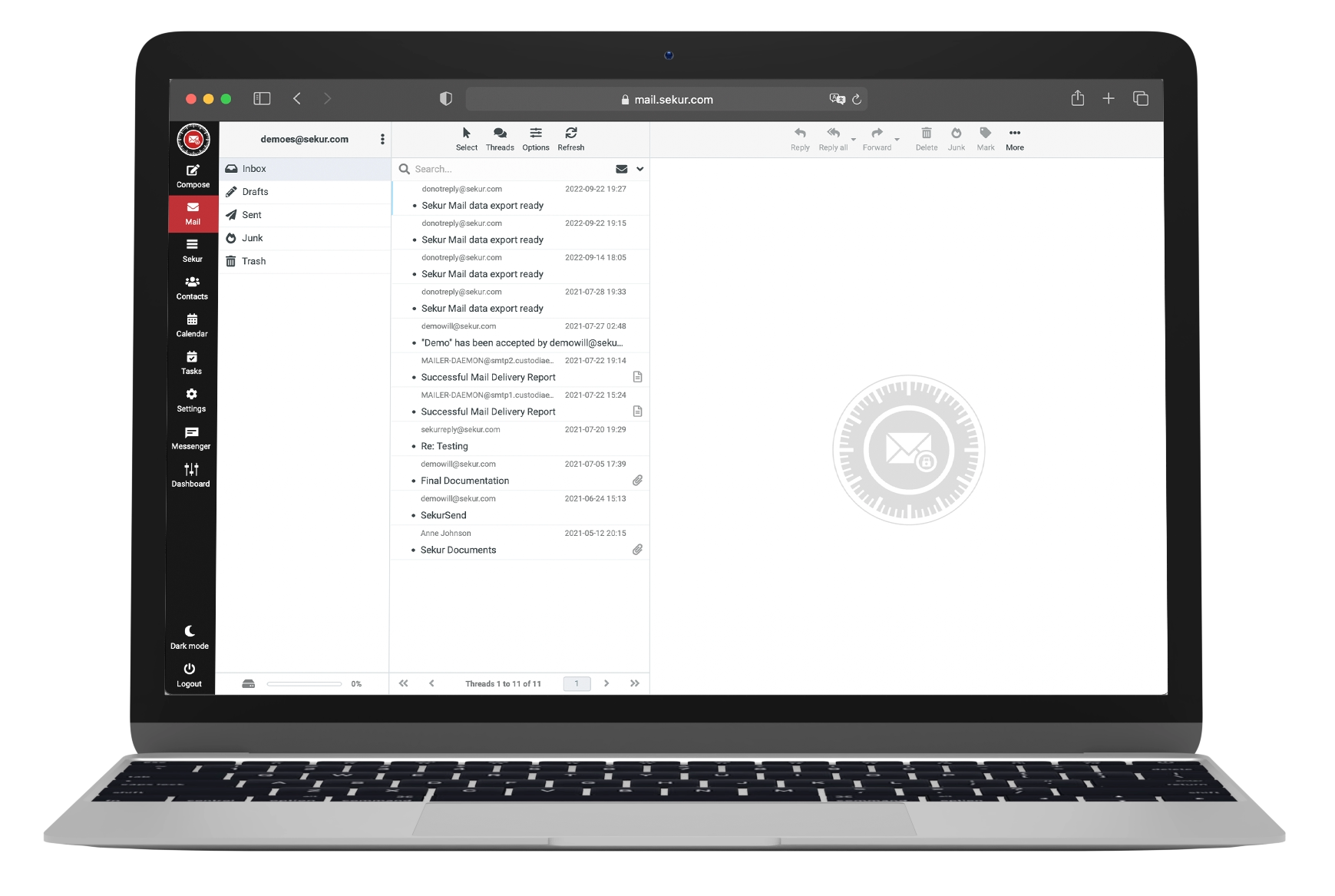Toggle Dark mode

[x=190, y=637]
